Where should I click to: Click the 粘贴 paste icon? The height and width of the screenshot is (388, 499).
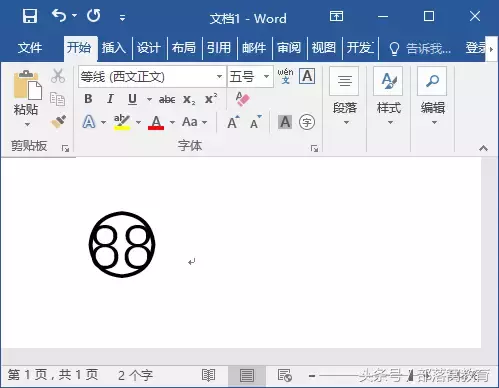coord(27,85)
